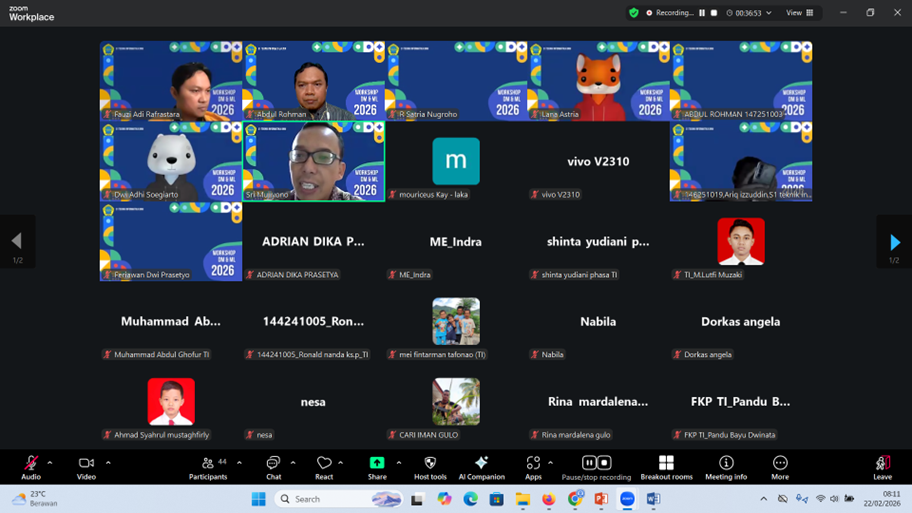Stop recording with the square stop button
Viewport: 912px width, 513px height.
click(714, 13)
